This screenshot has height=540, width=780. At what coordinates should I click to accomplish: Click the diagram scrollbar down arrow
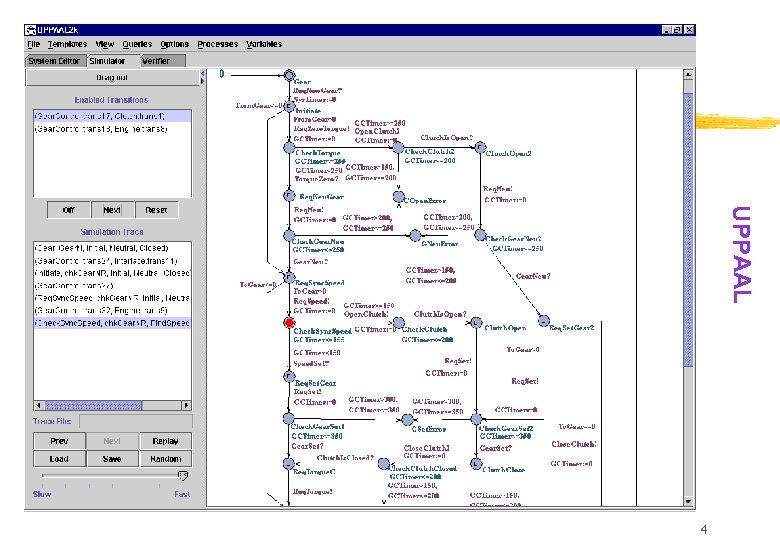tap(688, 501)
